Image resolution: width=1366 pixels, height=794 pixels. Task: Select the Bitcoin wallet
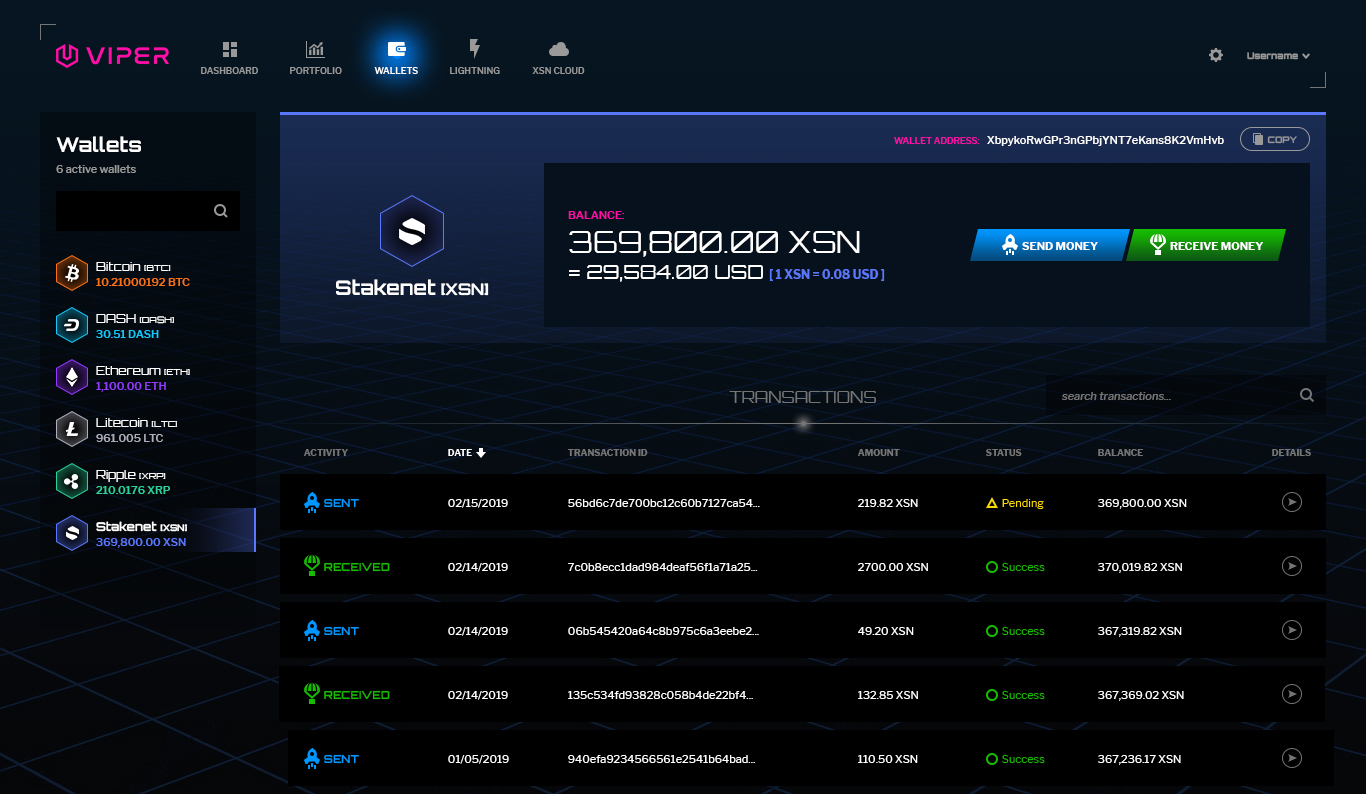[x=148, y=274]
